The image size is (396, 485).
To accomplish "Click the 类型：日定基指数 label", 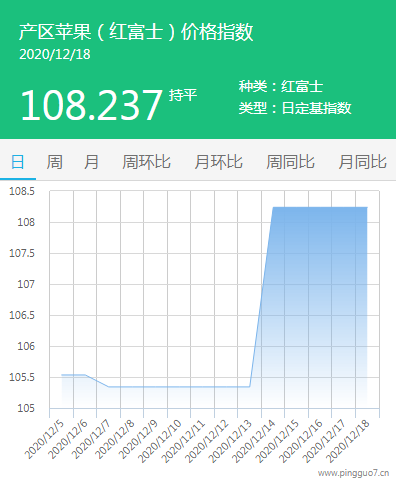I will click(x=295, y=108).
